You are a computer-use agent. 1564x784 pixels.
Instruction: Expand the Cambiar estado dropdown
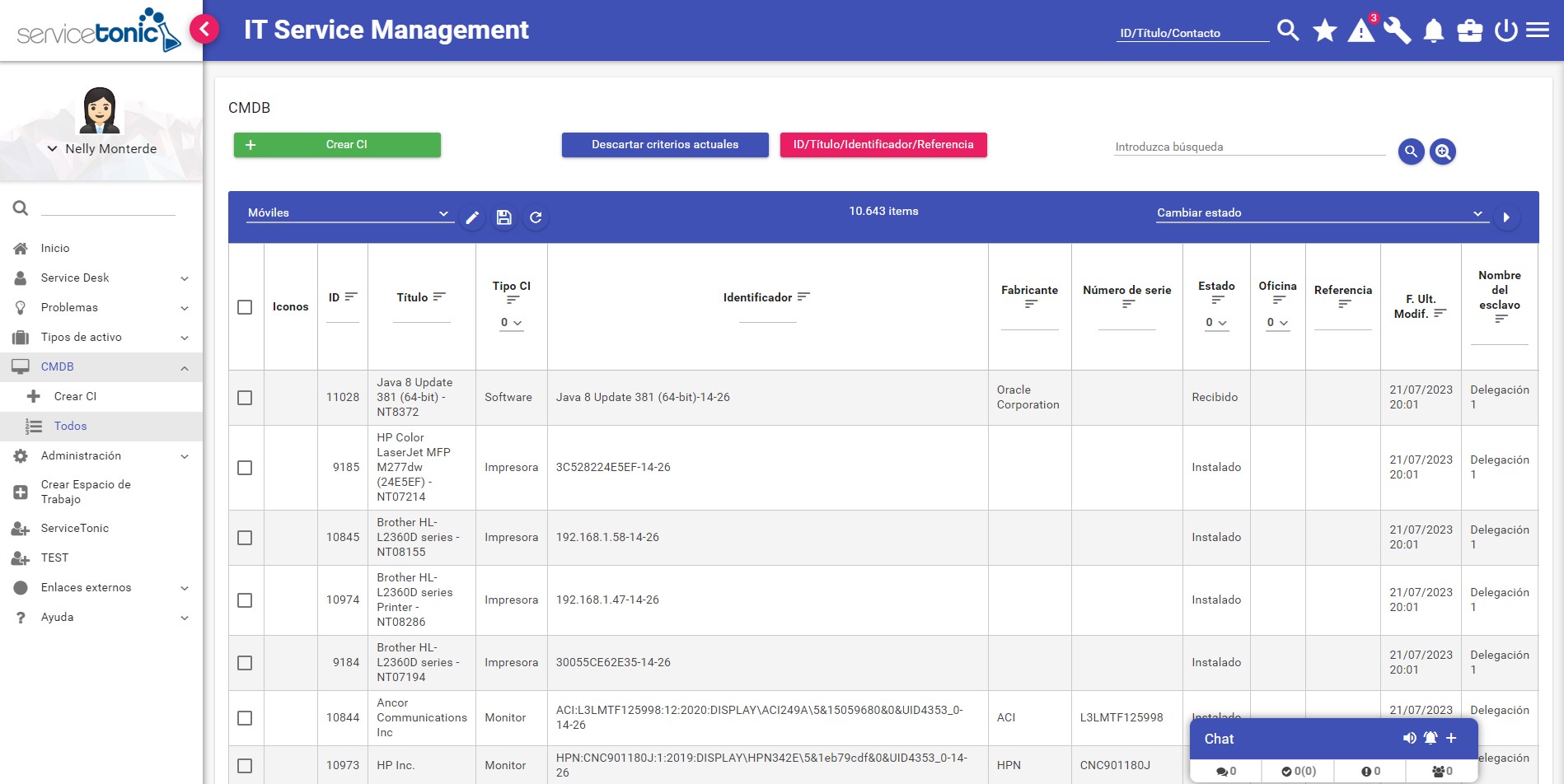[1477, 212]
